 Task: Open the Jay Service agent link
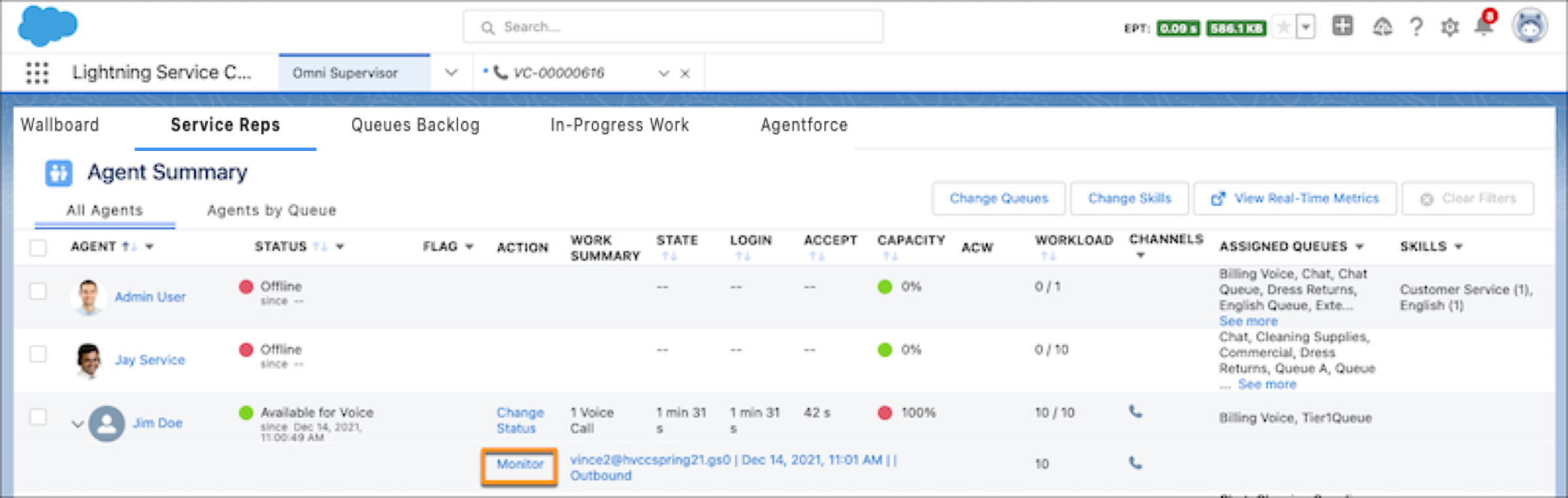[x=150, y=360]
